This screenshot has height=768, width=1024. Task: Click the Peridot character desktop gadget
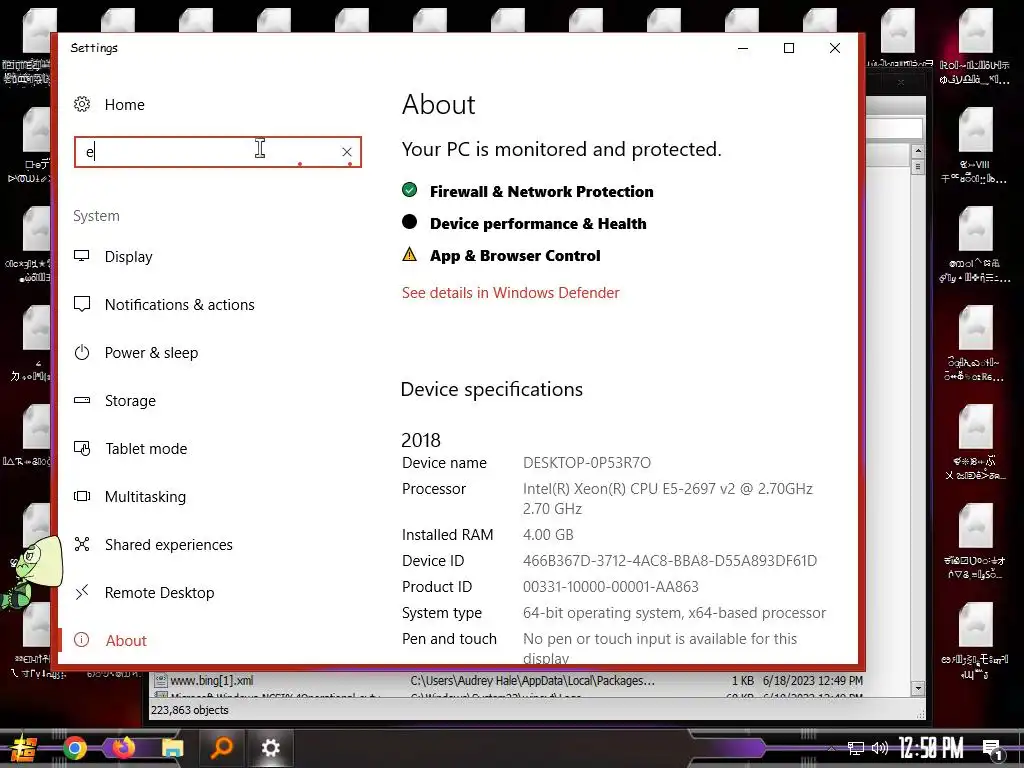click(31, 571)
